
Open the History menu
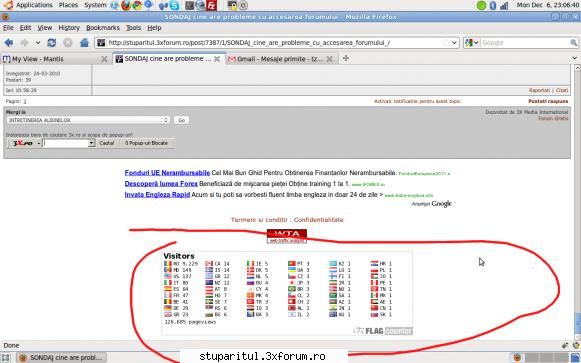[x=69, y=28]
